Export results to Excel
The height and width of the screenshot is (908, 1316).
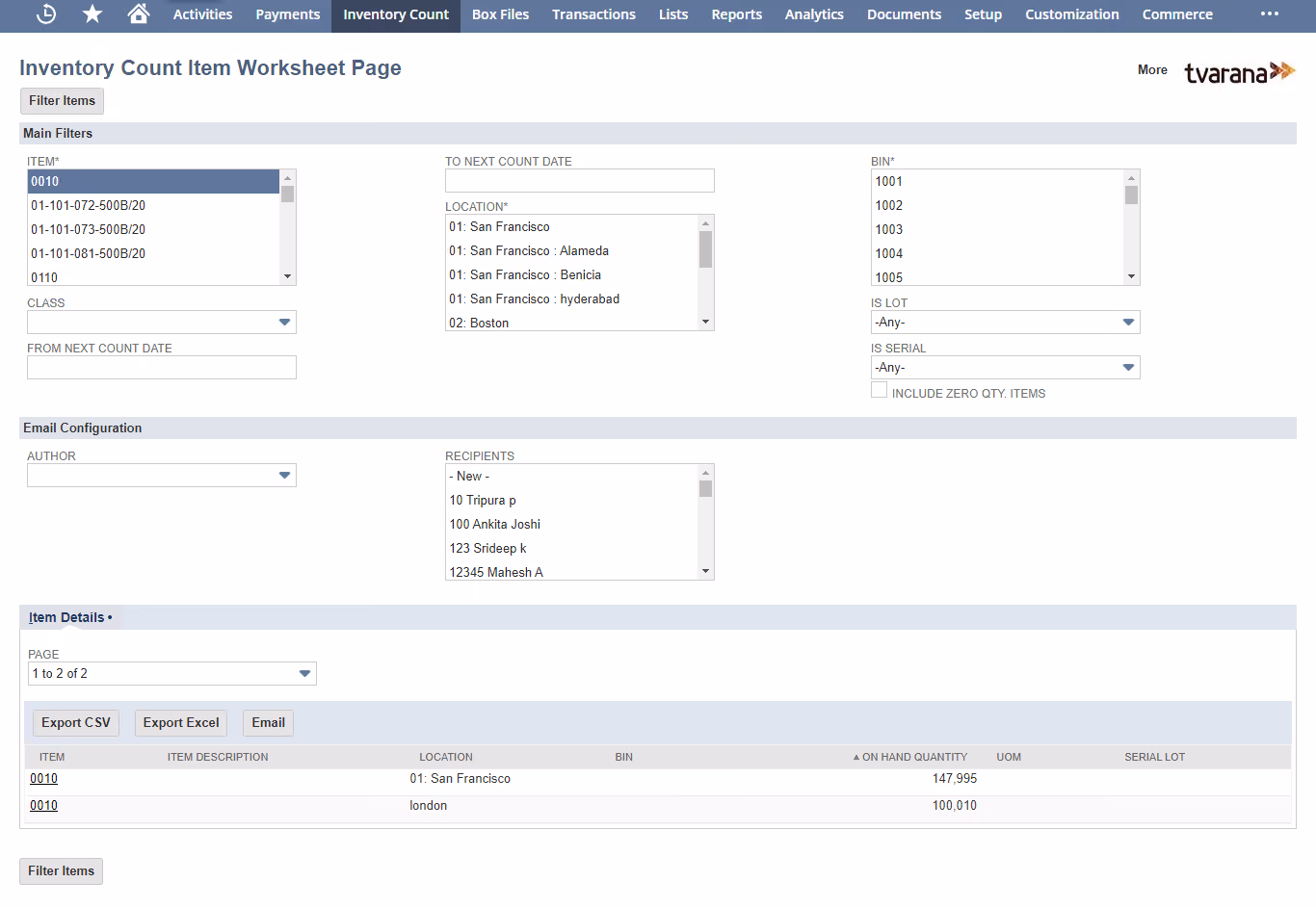tap(181, 723)
